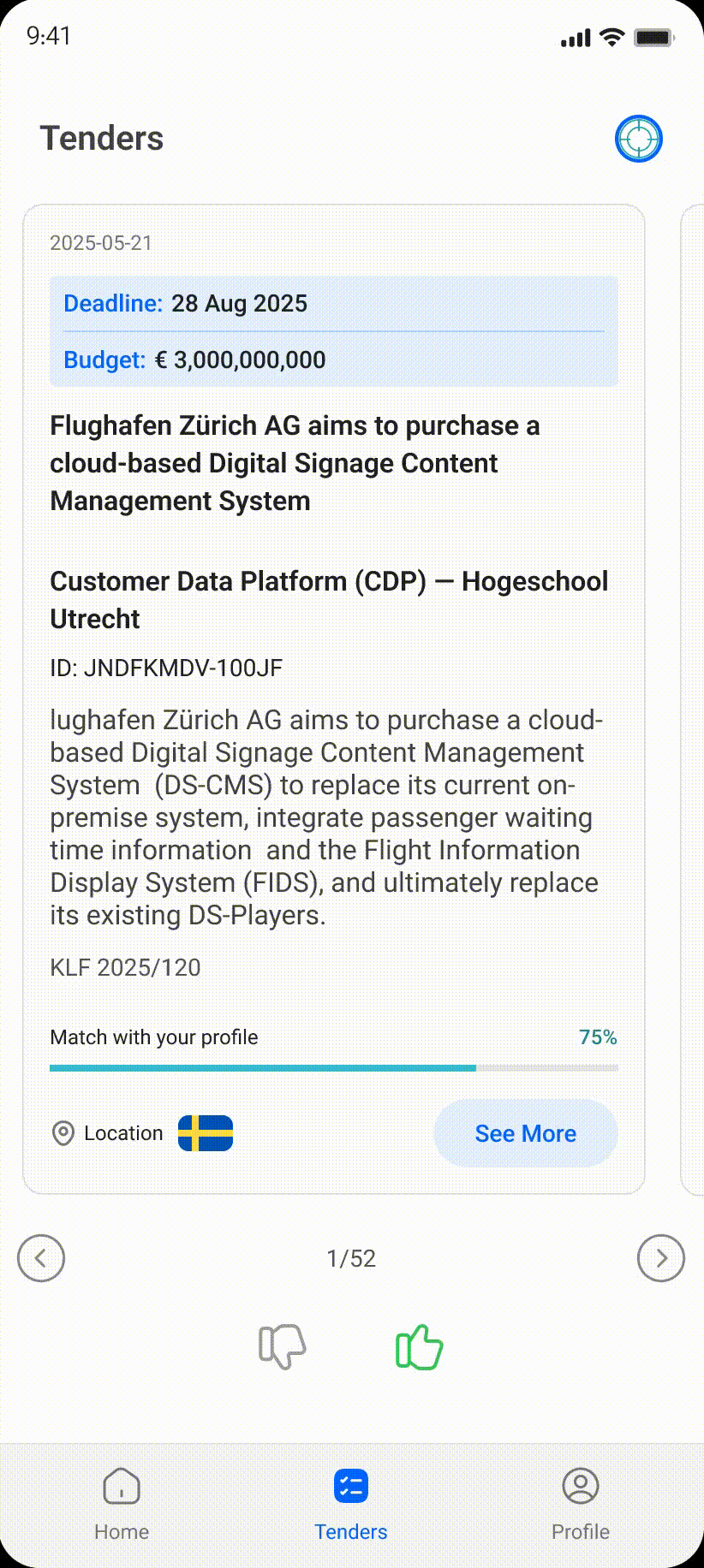Go to next tender with right arrow

click(661, 1258)
